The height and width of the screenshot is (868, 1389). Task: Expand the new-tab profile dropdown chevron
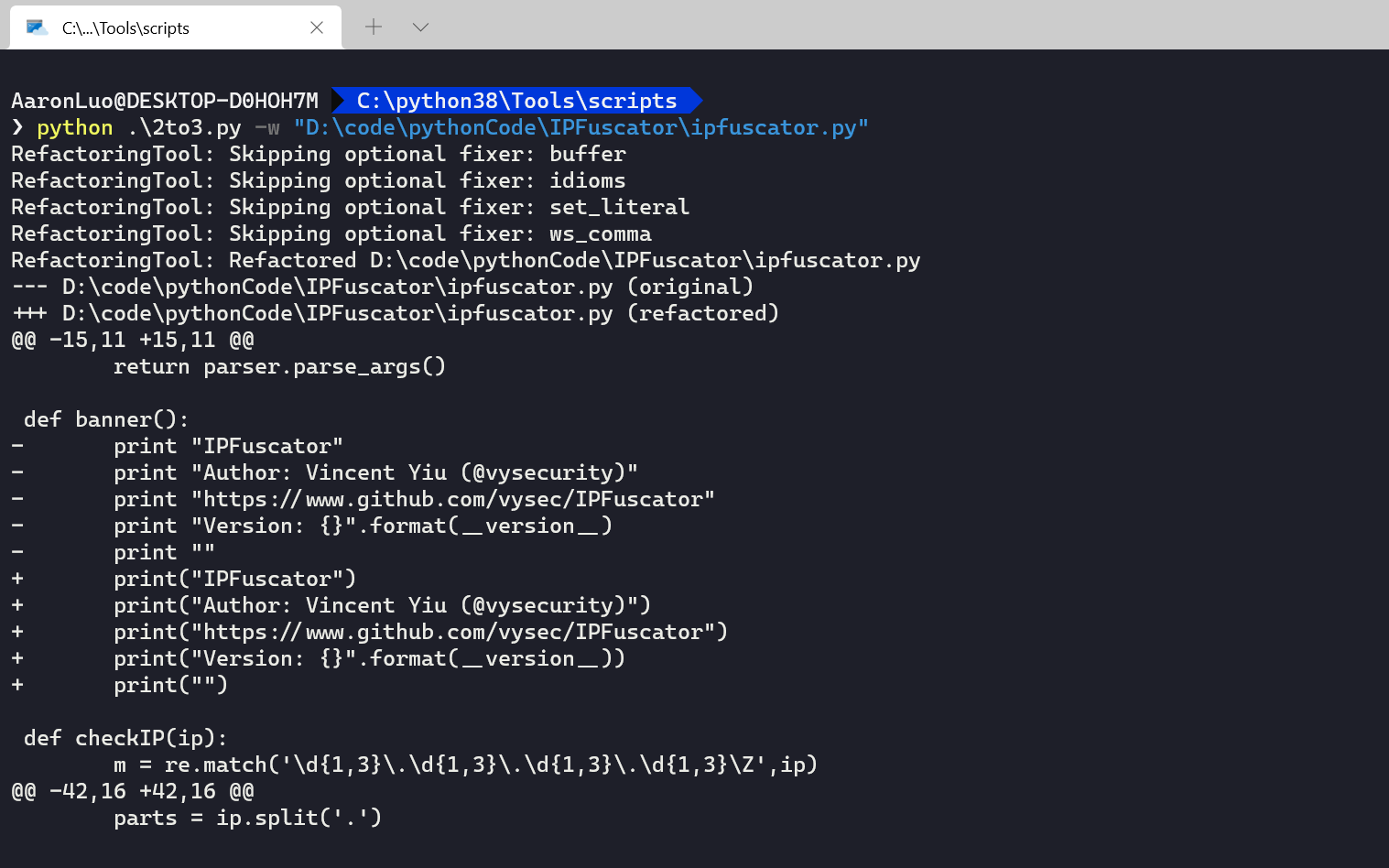point(420,27)
